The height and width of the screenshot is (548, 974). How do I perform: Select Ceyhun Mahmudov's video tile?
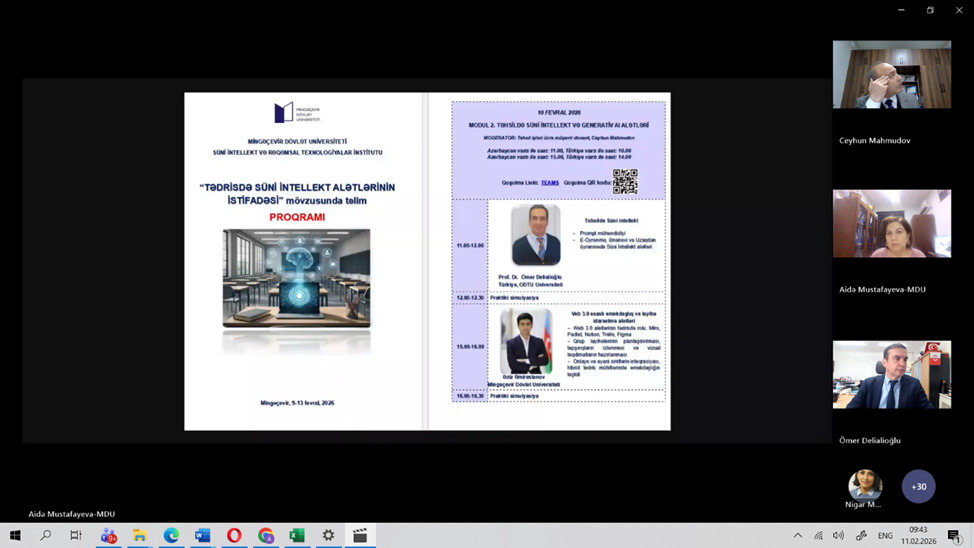(892, 75)
